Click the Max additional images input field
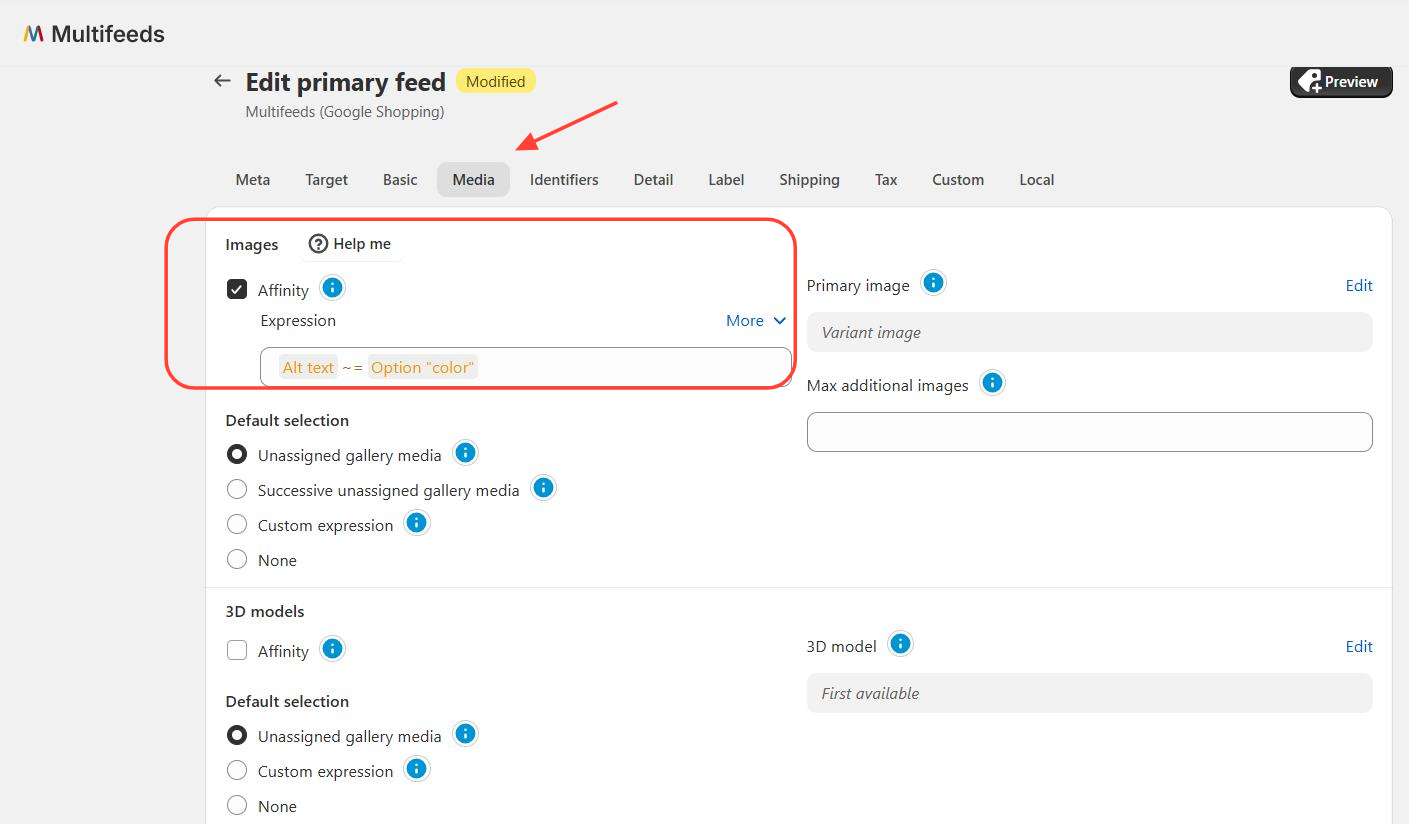Screen dimensions: 1409x824 point(1088,431)
